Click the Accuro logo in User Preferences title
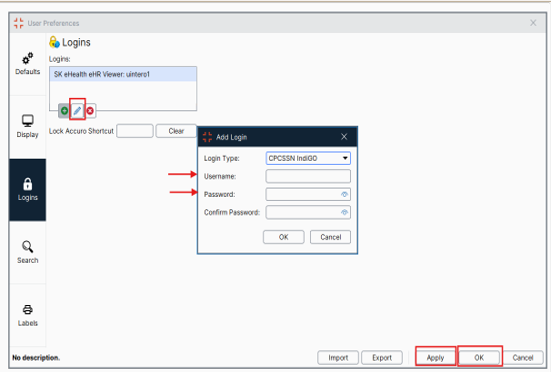The image size is (551, 372). click(19, 23)
